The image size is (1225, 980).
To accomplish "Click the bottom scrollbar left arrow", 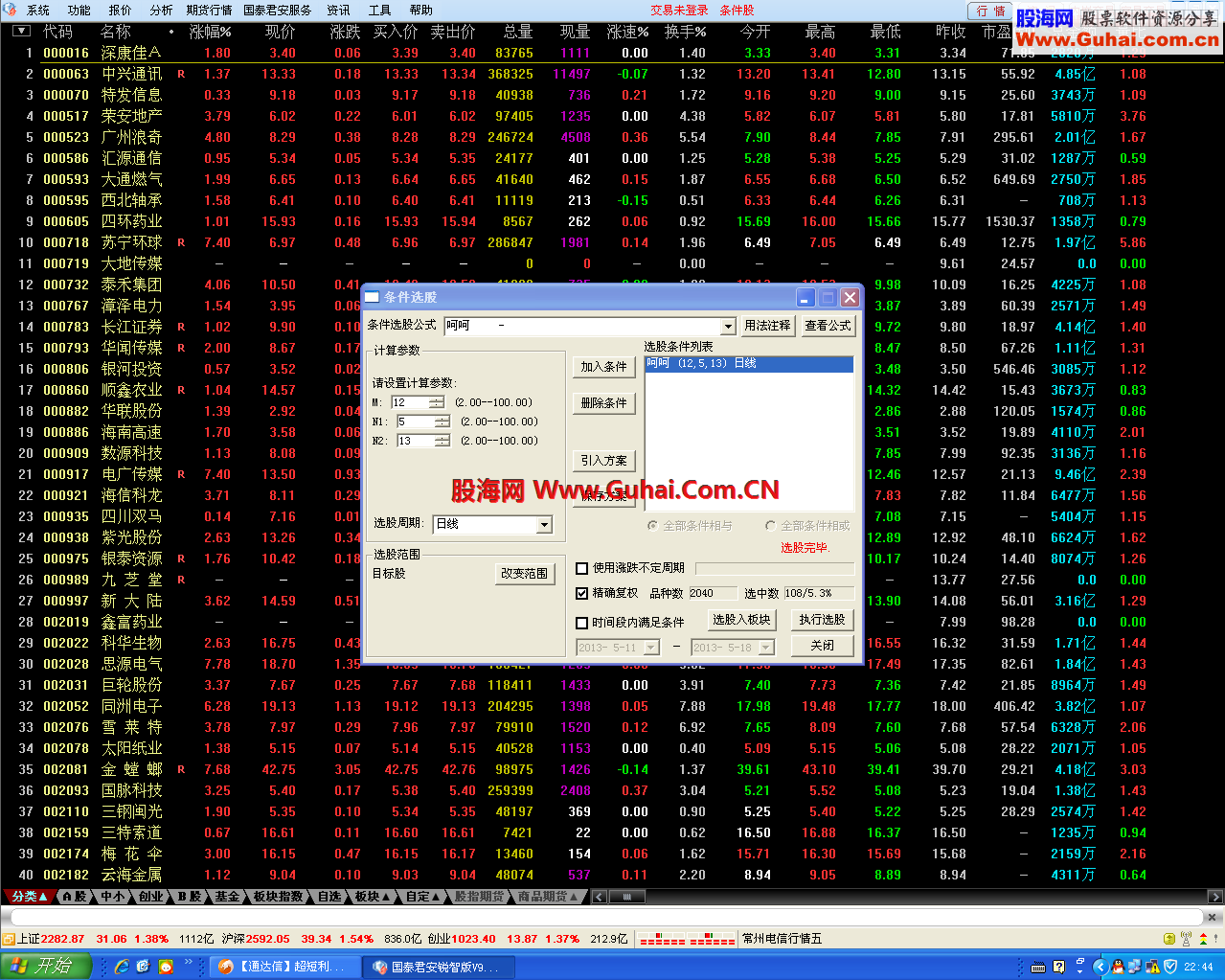I will click(x=599, y=897).
